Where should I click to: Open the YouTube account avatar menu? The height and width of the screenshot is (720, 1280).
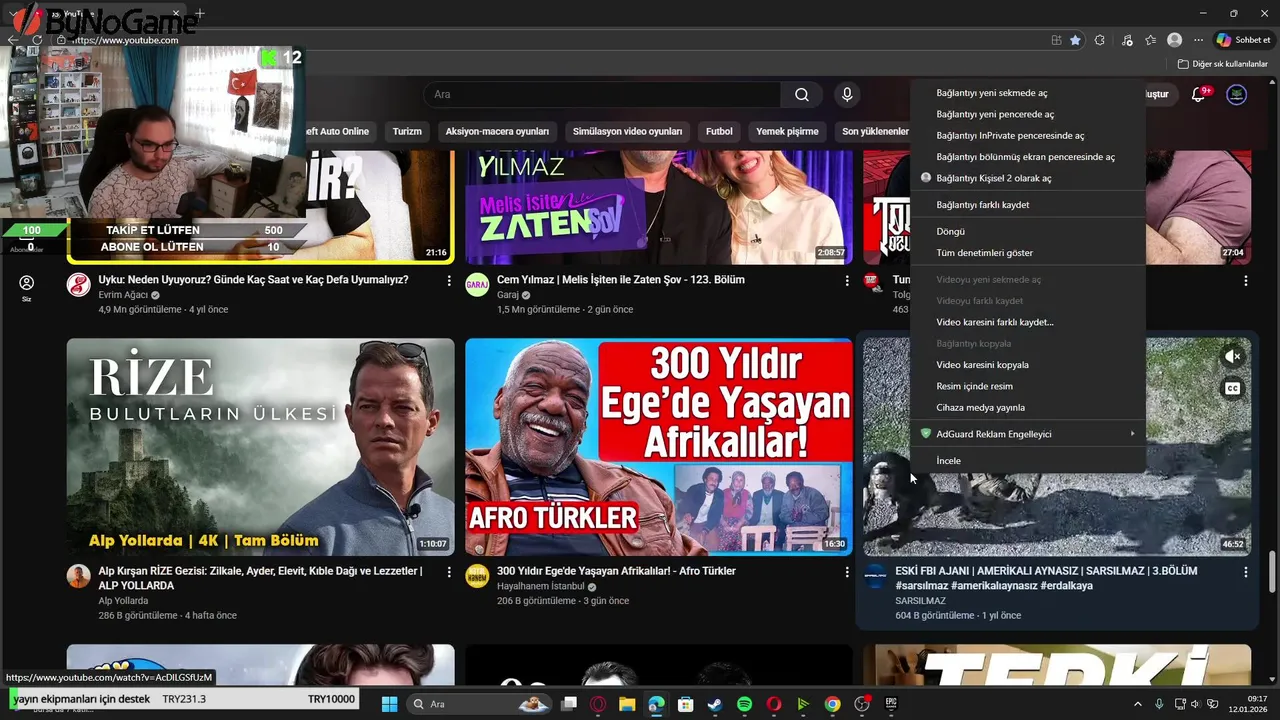1237,95
